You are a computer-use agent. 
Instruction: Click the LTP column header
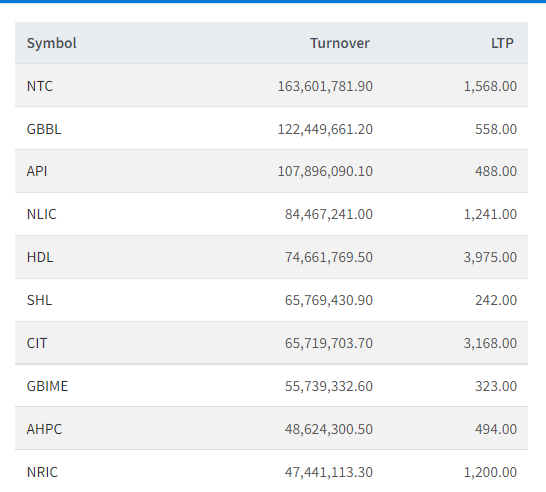[x=502, y=43]
